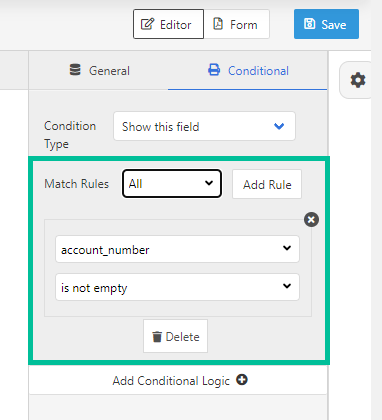Click the gear settings icon
The height and width of the screenshot is (420, 382).
pos(358,80)
